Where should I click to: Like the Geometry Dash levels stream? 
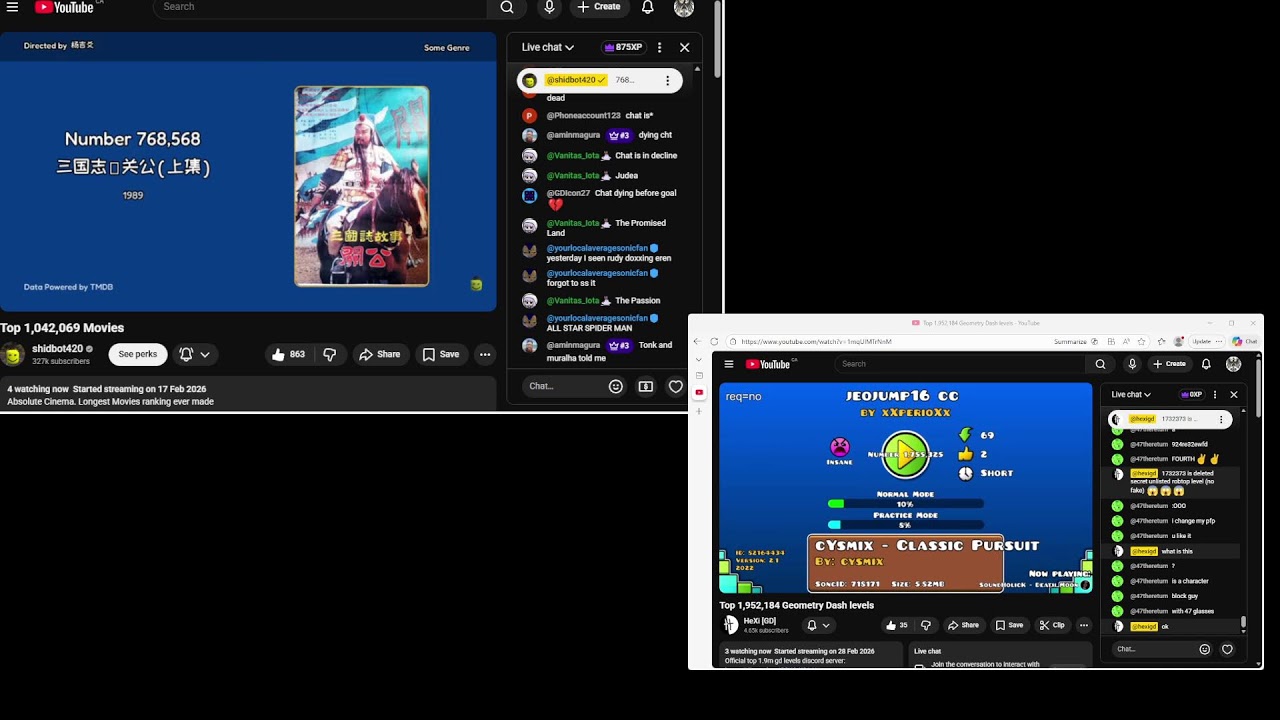(896, 626)
